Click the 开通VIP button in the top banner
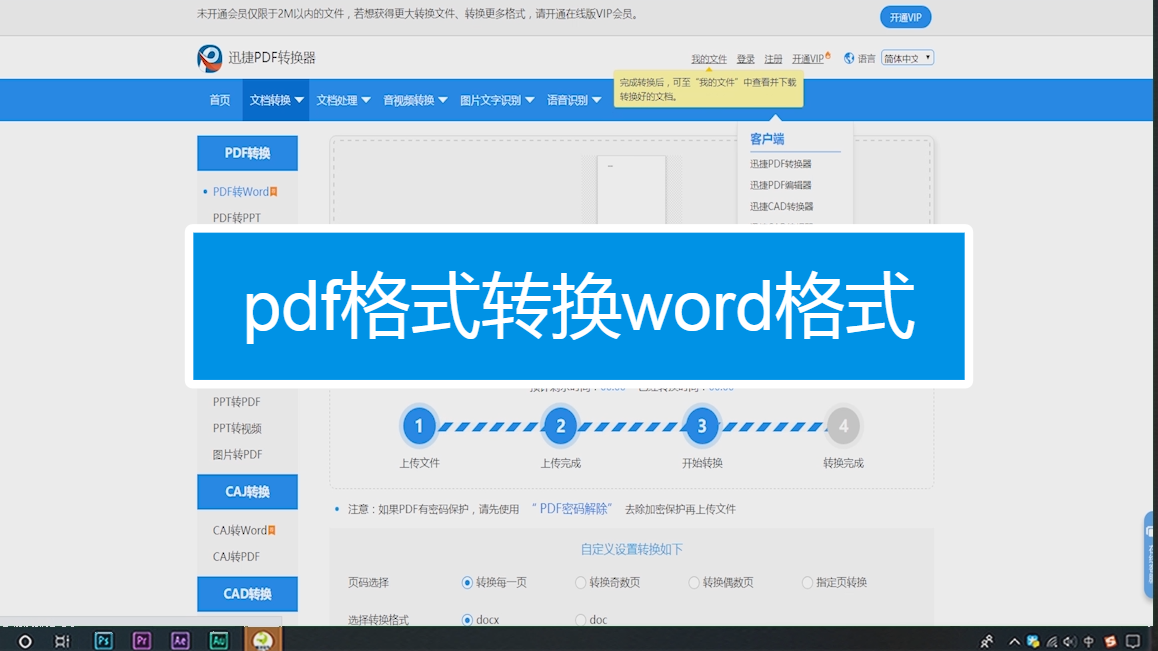 click(905, 17)
